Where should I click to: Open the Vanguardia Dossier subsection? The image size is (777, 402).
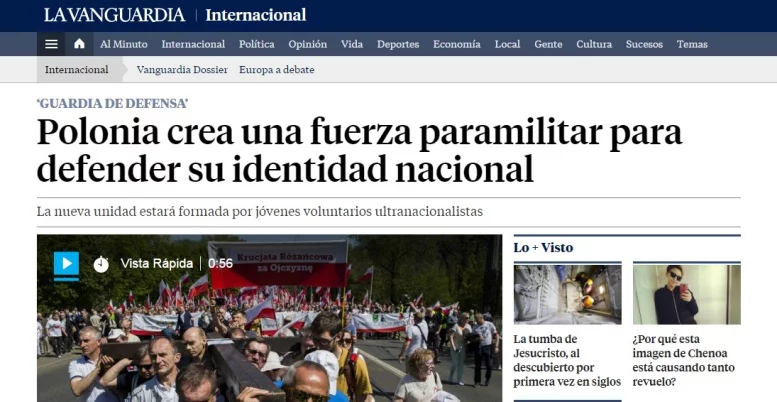click(182, 70)
